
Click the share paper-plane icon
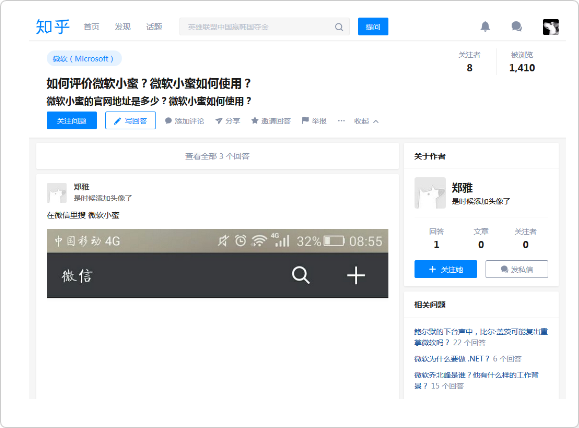219,121
